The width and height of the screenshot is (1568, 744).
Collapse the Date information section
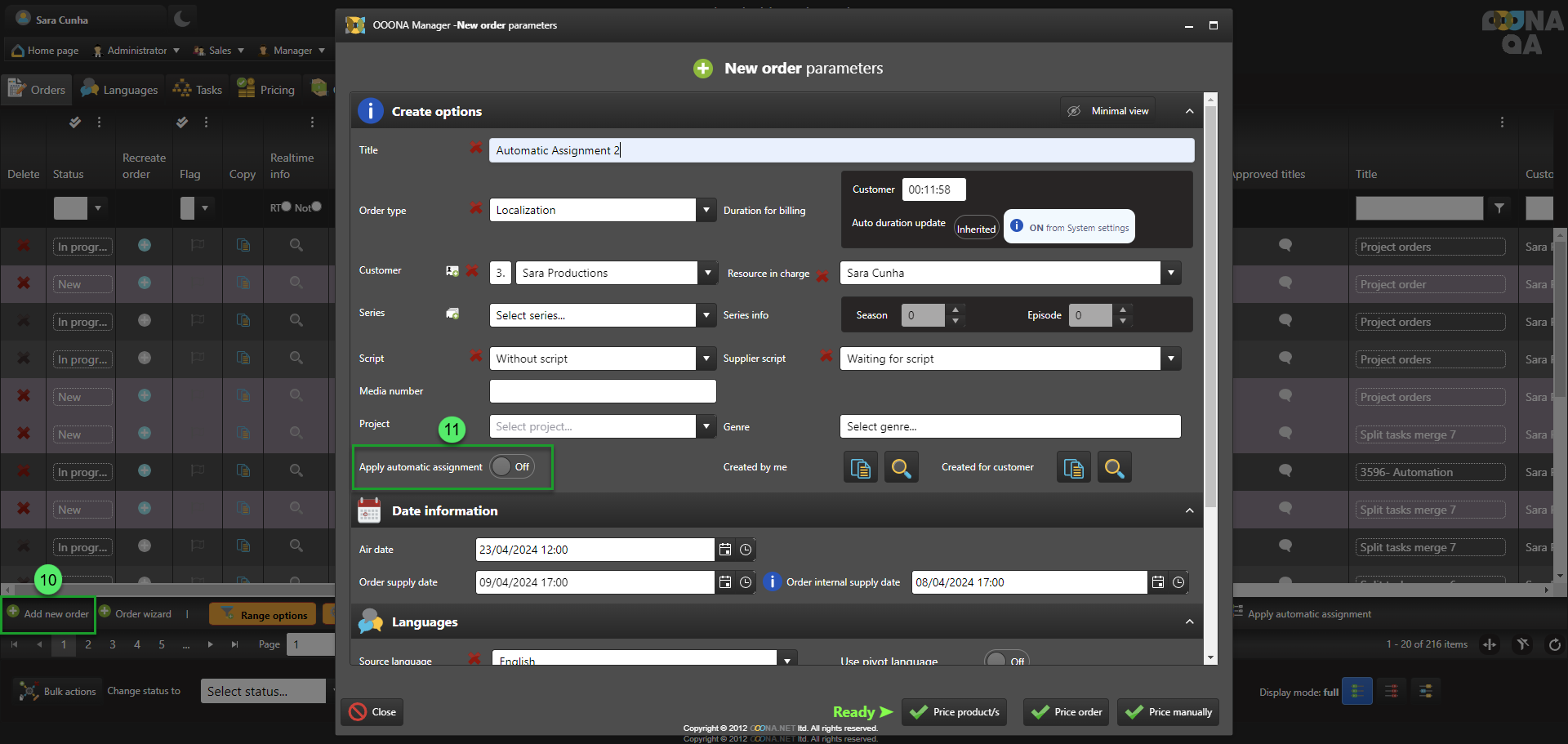tap(1189, 511)
